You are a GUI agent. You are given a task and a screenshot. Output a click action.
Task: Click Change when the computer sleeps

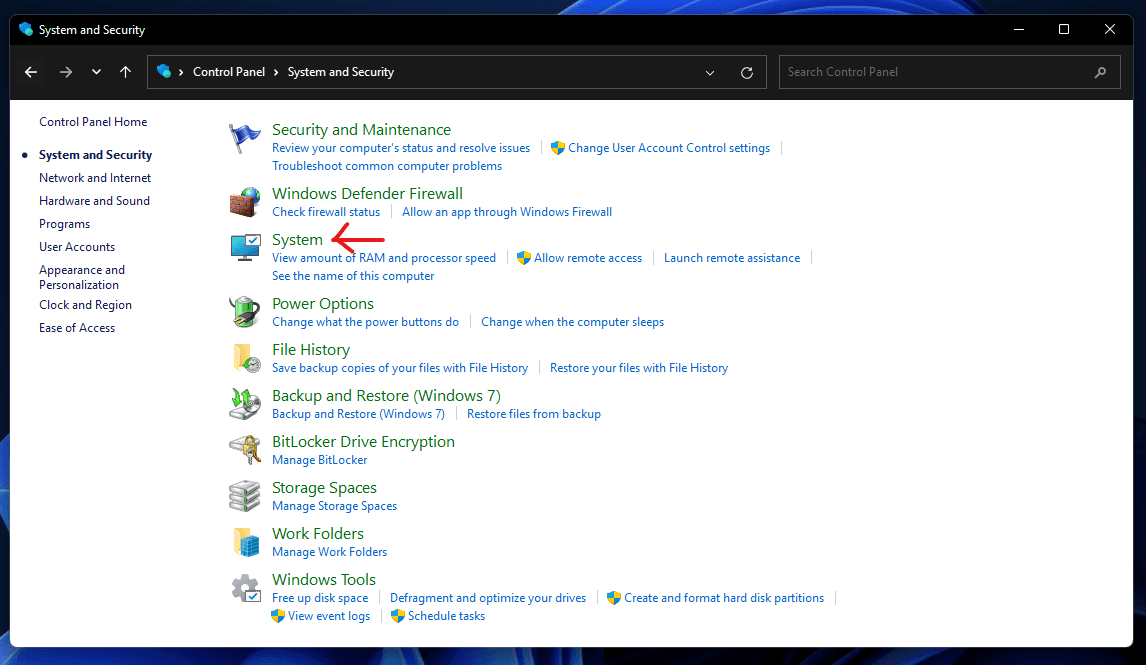[572, 322]
